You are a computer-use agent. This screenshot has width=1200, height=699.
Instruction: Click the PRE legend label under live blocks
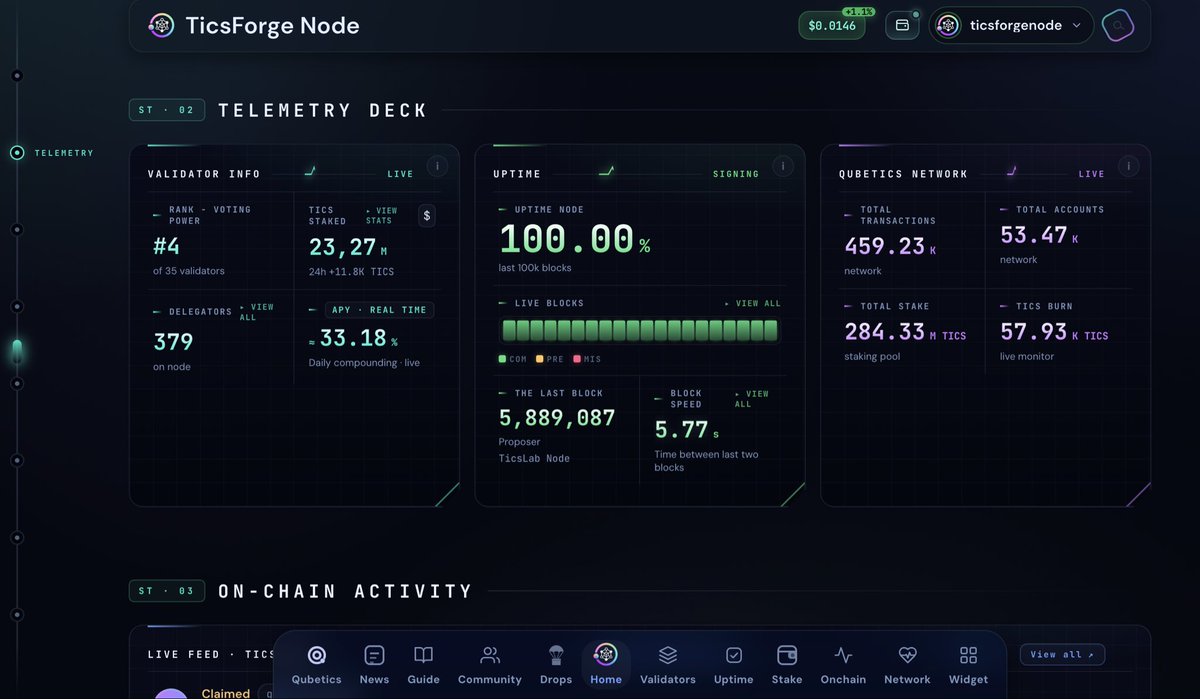(550, 359)
